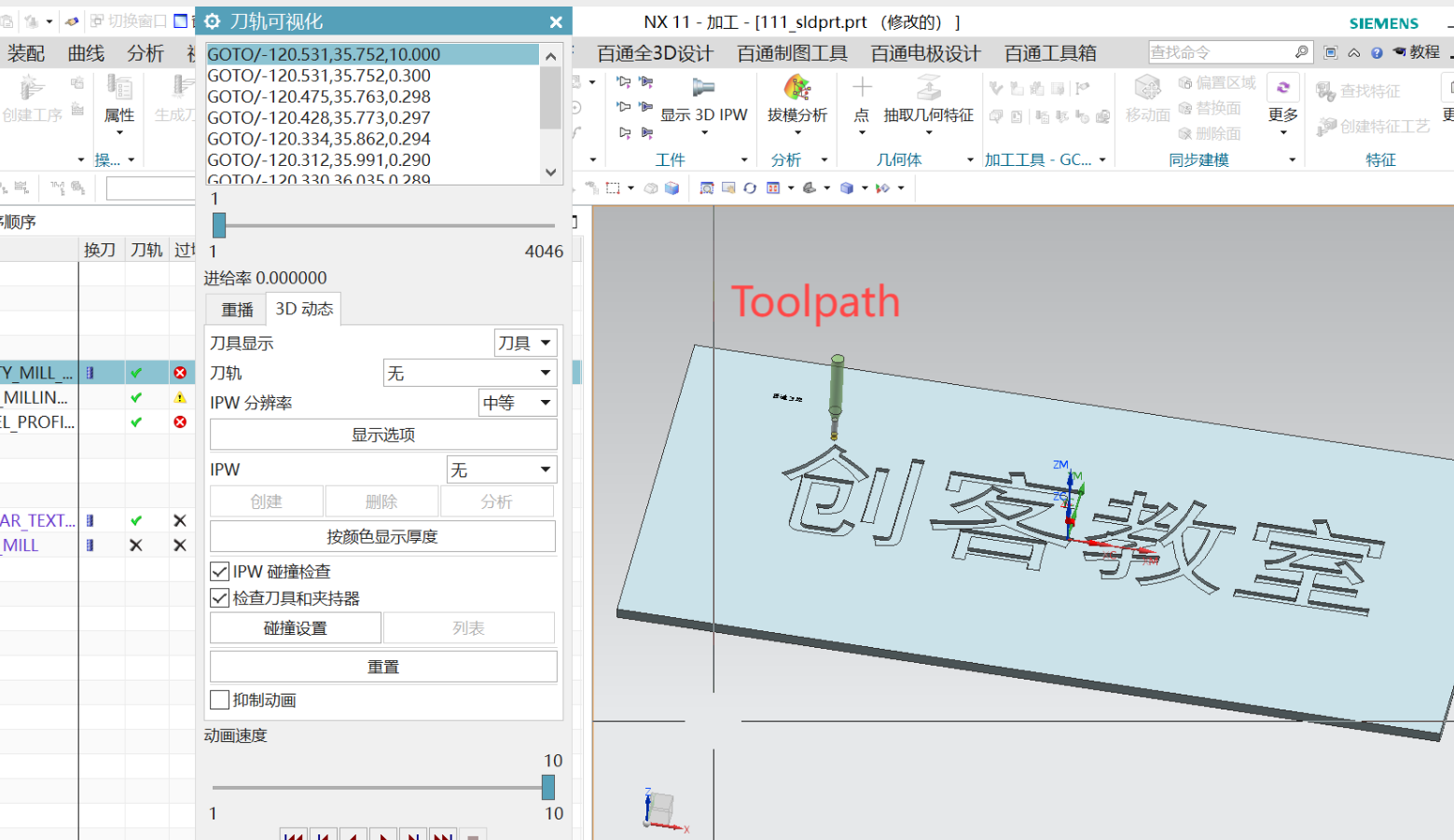This screenshot has width=1454, height=840.
Task: Step forward one motion
Action: 413,835
